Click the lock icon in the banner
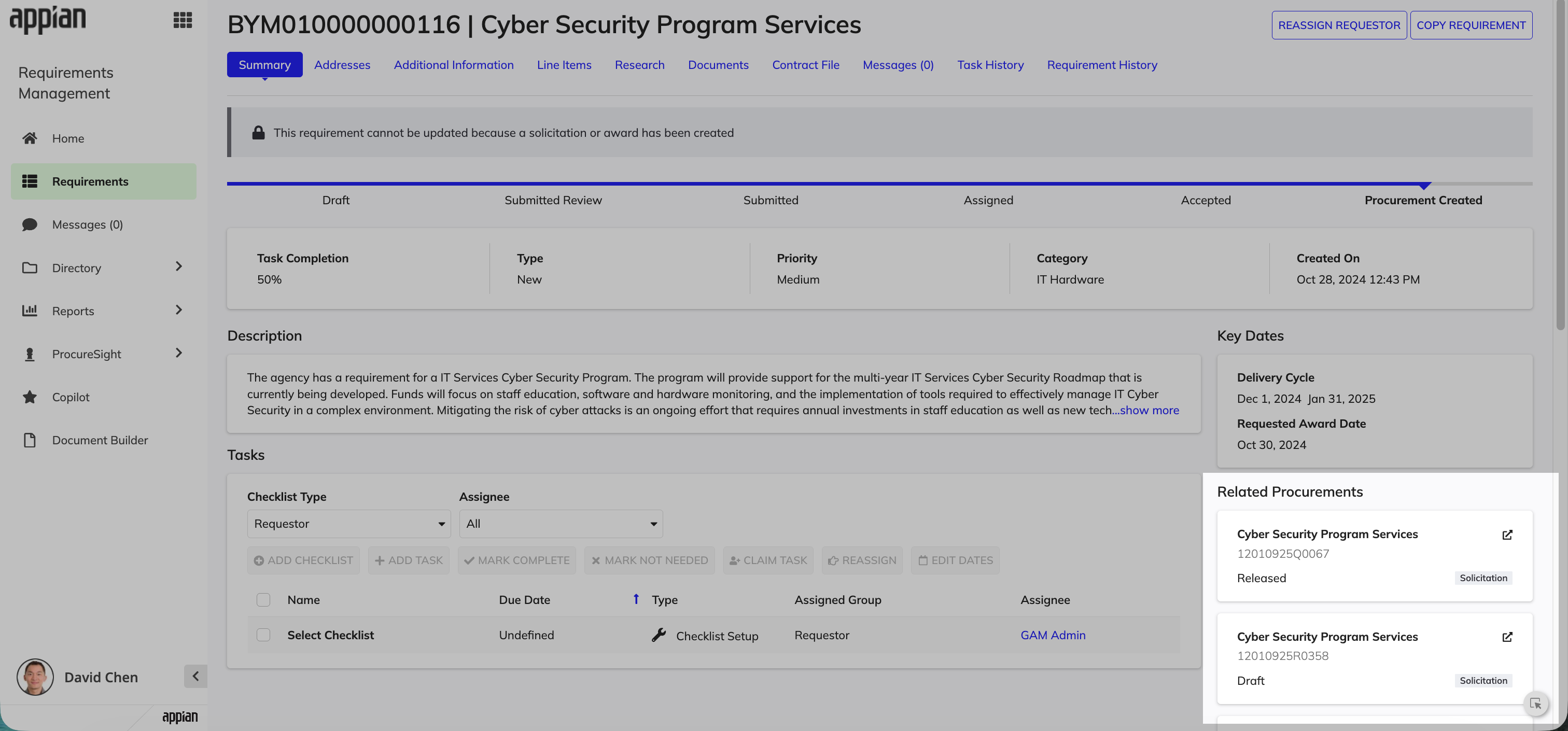 coord(258,133)
